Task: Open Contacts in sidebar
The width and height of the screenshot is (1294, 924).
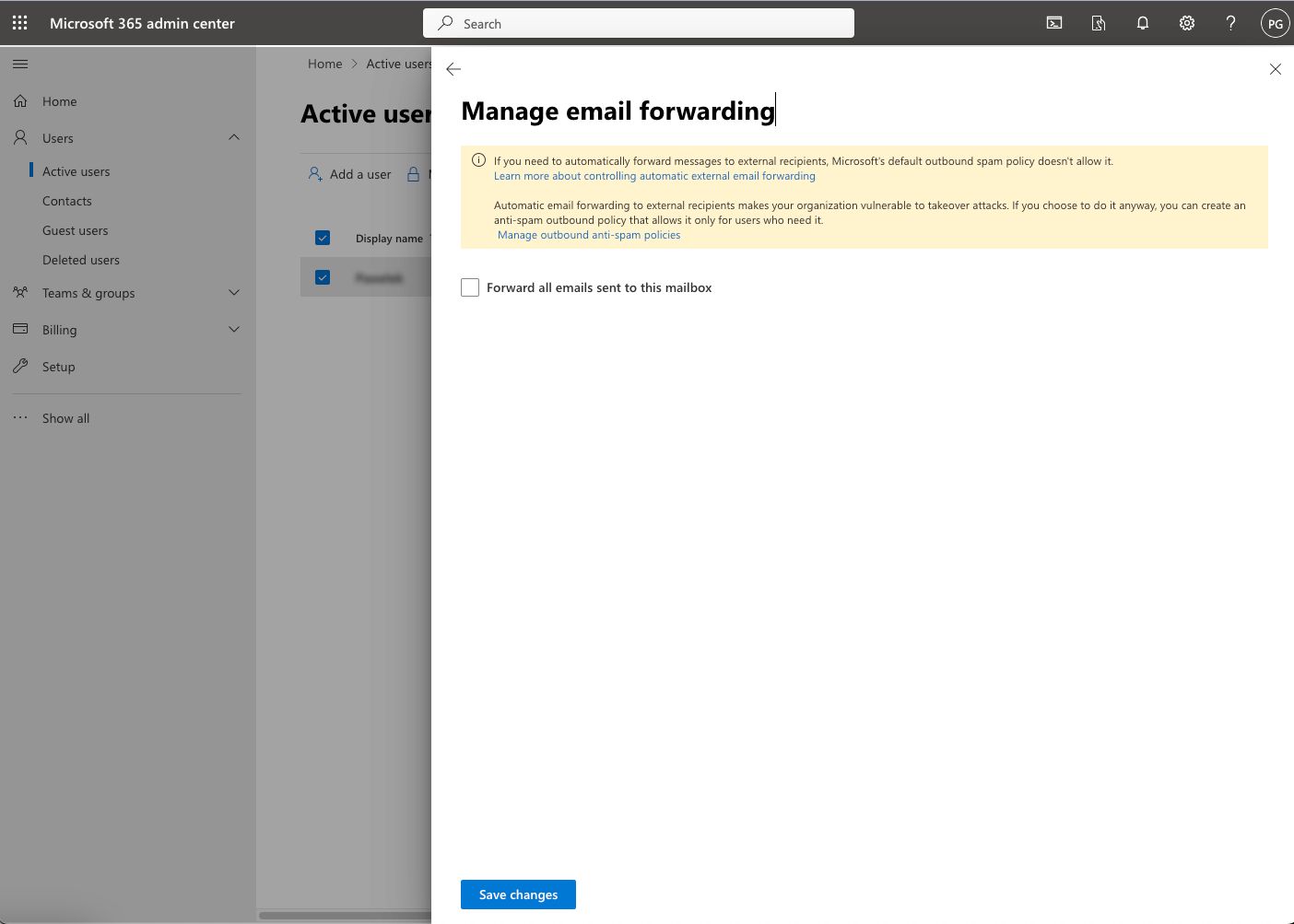Action: click(67, 201)
